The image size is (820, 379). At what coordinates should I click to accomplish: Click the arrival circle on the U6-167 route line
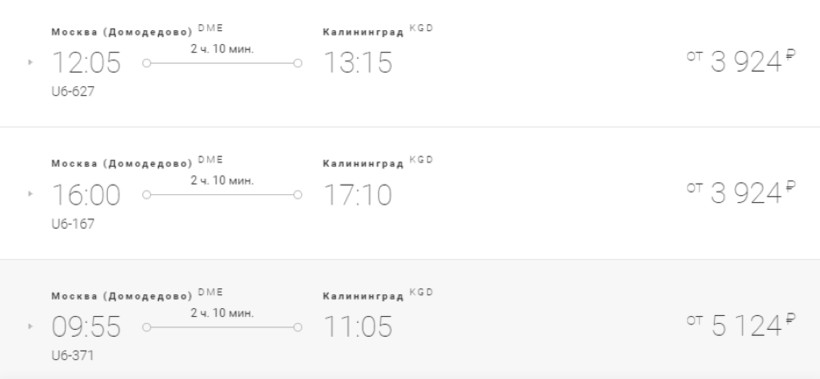click(x=298, y=195)
